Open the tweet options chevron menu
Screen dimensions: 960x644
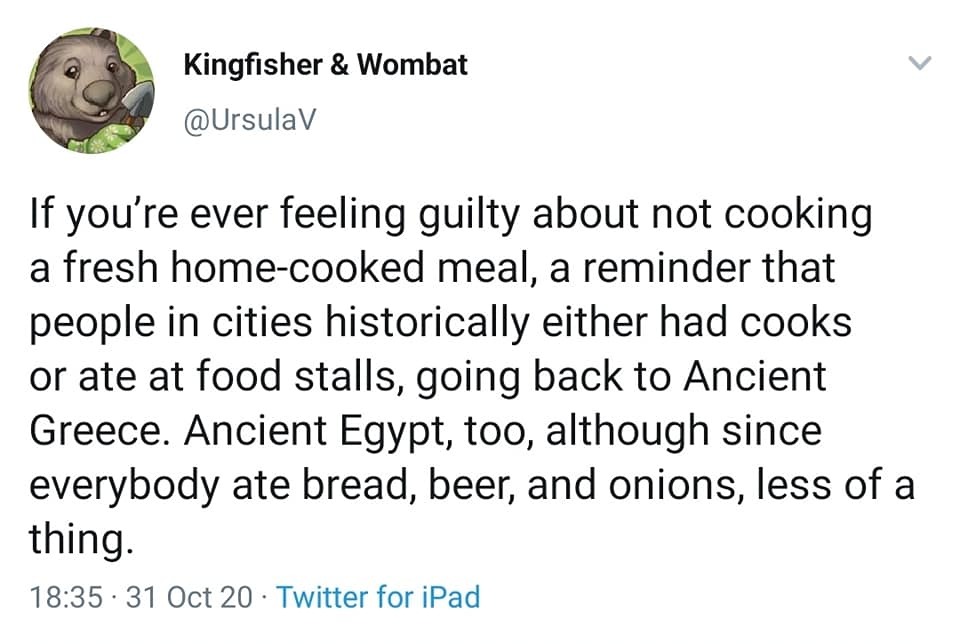pyautogui.click(x=919, y=65)
